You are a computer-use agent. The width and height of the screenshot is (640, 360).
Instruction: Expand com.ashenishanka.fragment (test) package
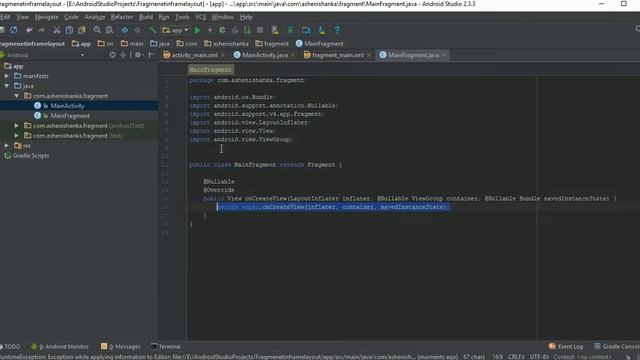click(16, 136)
